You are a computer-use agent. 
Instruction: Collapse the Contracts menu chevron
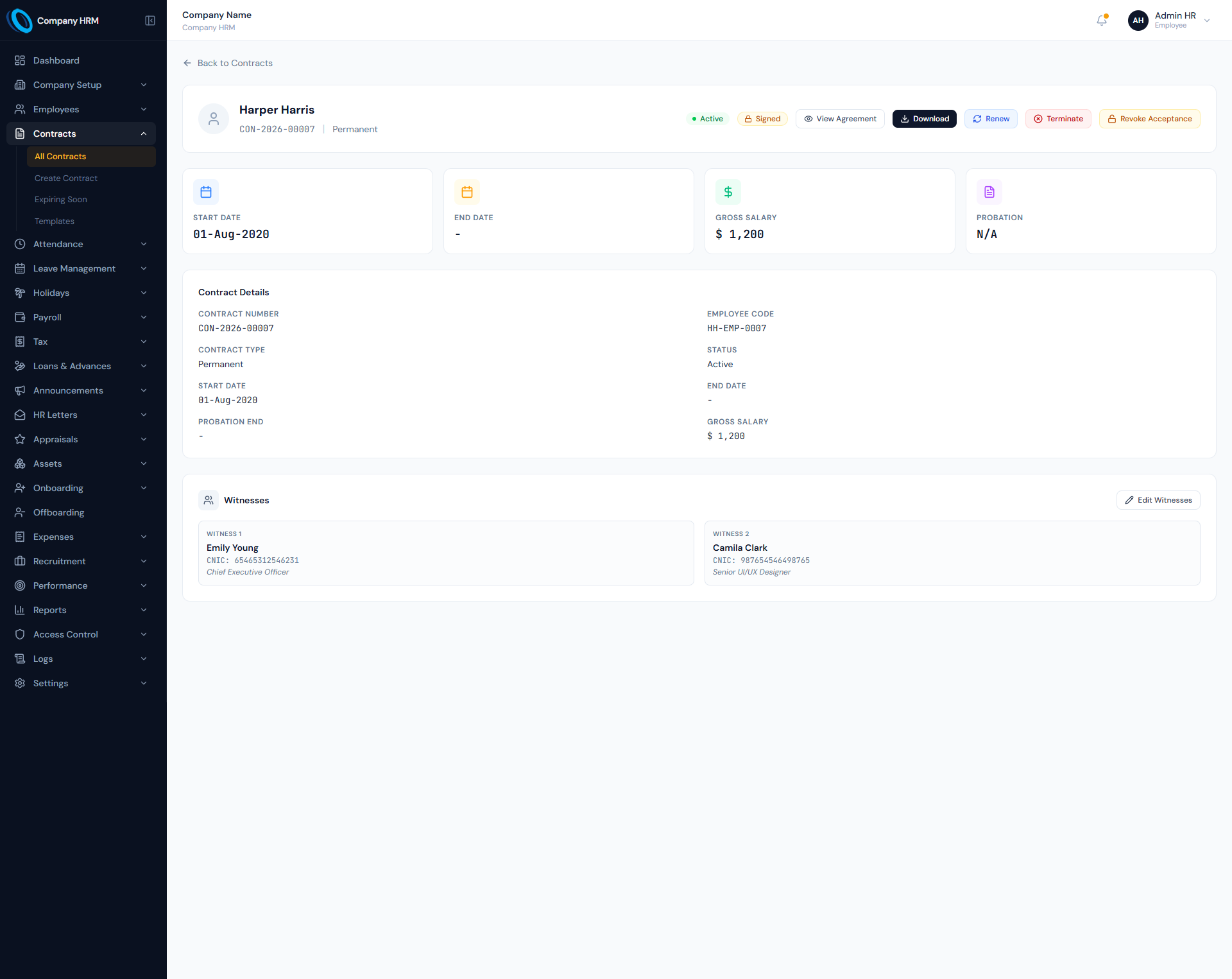[x=144, y=134]
